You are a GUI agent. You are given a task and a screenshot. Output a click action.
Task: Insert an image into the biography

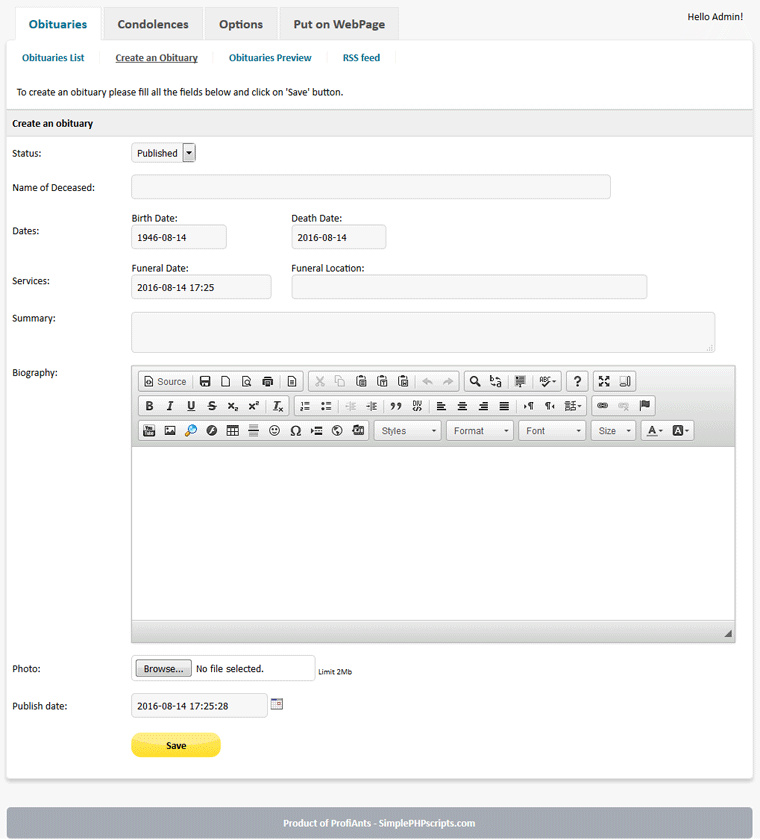click(170, 430)
